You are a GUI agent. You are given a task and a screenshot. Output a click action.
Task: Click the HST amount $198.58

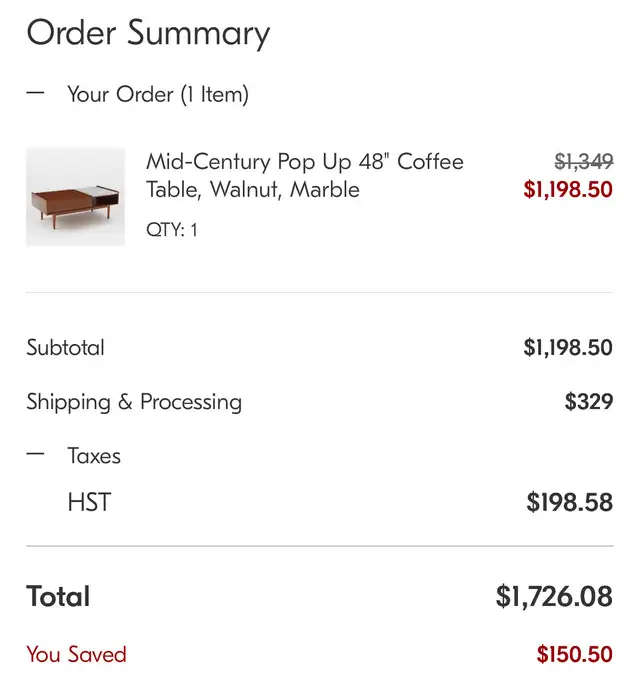click(x=570, y=502)
